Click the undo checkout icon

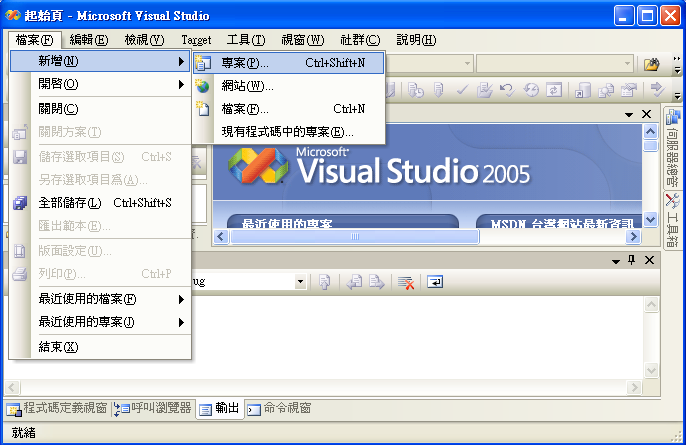click(x=508, y=90)
